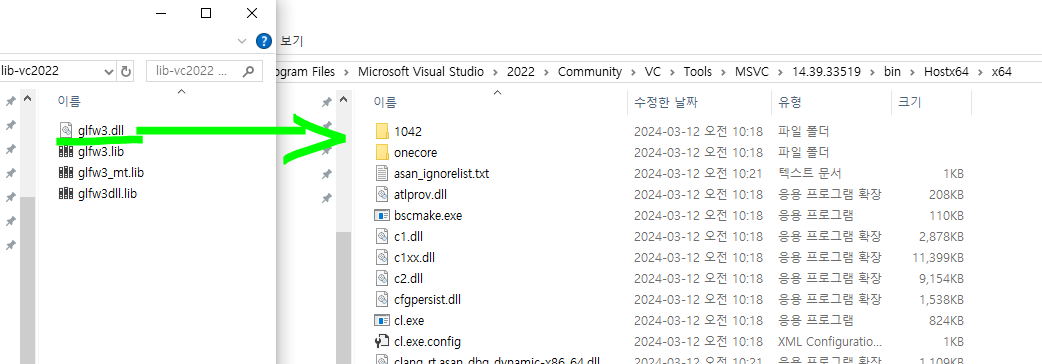Screen dimensions: 1042x364
Task: Click XML Configuratio... type cell
Action: 830,341
